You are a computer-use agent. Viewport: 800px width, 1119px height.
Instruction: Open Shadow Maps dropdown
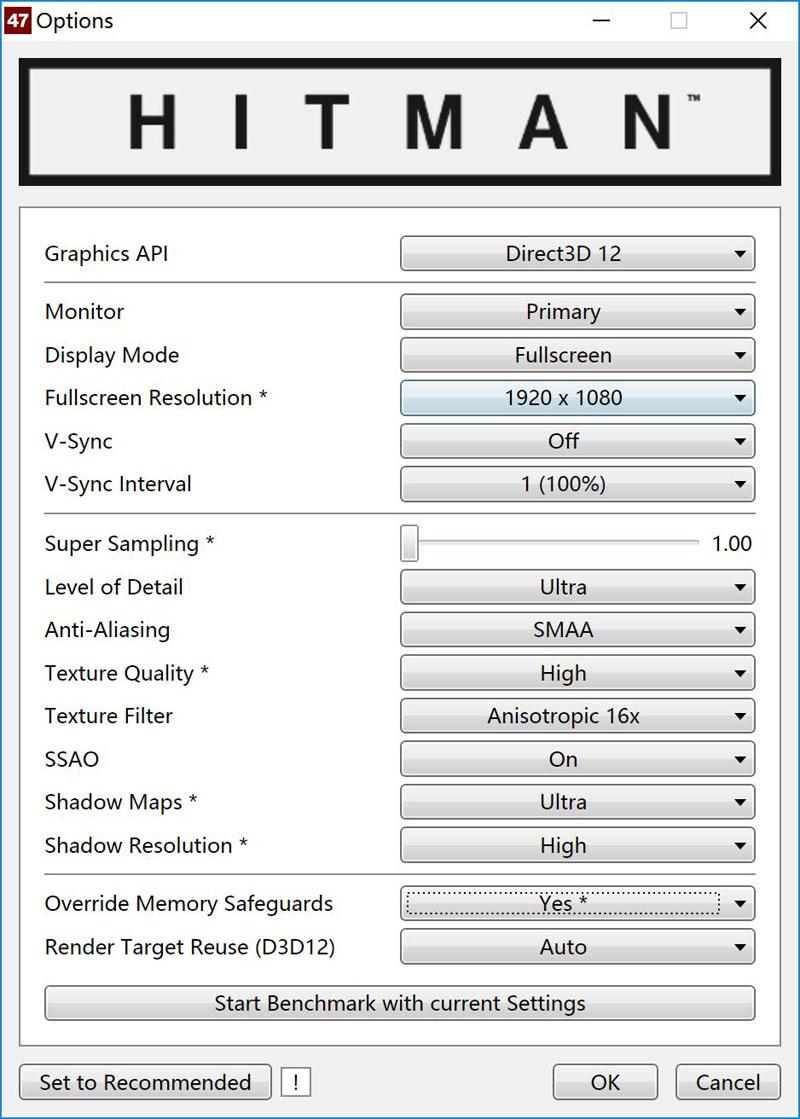(577, 802)
